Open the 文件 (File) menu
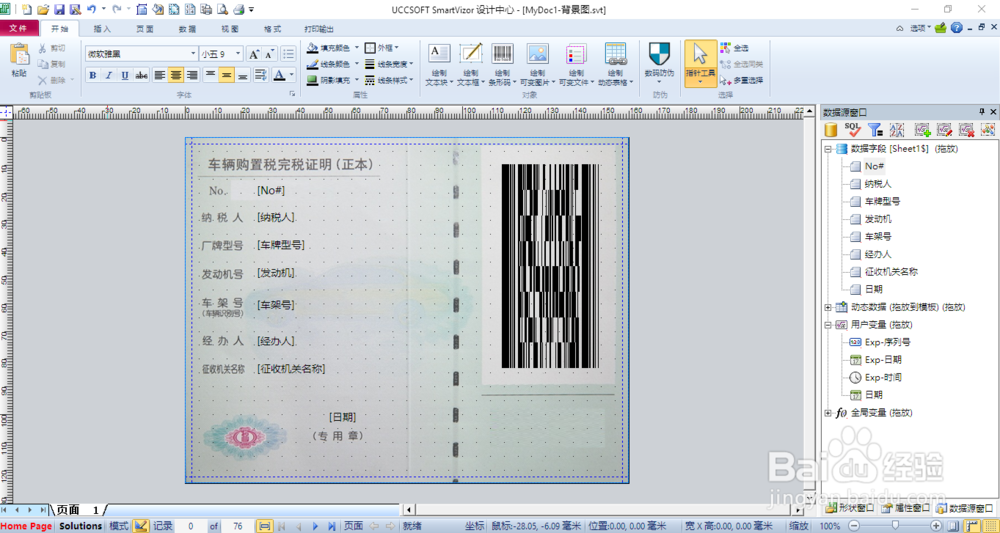This screenshot has width=1000, height=533. [19, 29]
